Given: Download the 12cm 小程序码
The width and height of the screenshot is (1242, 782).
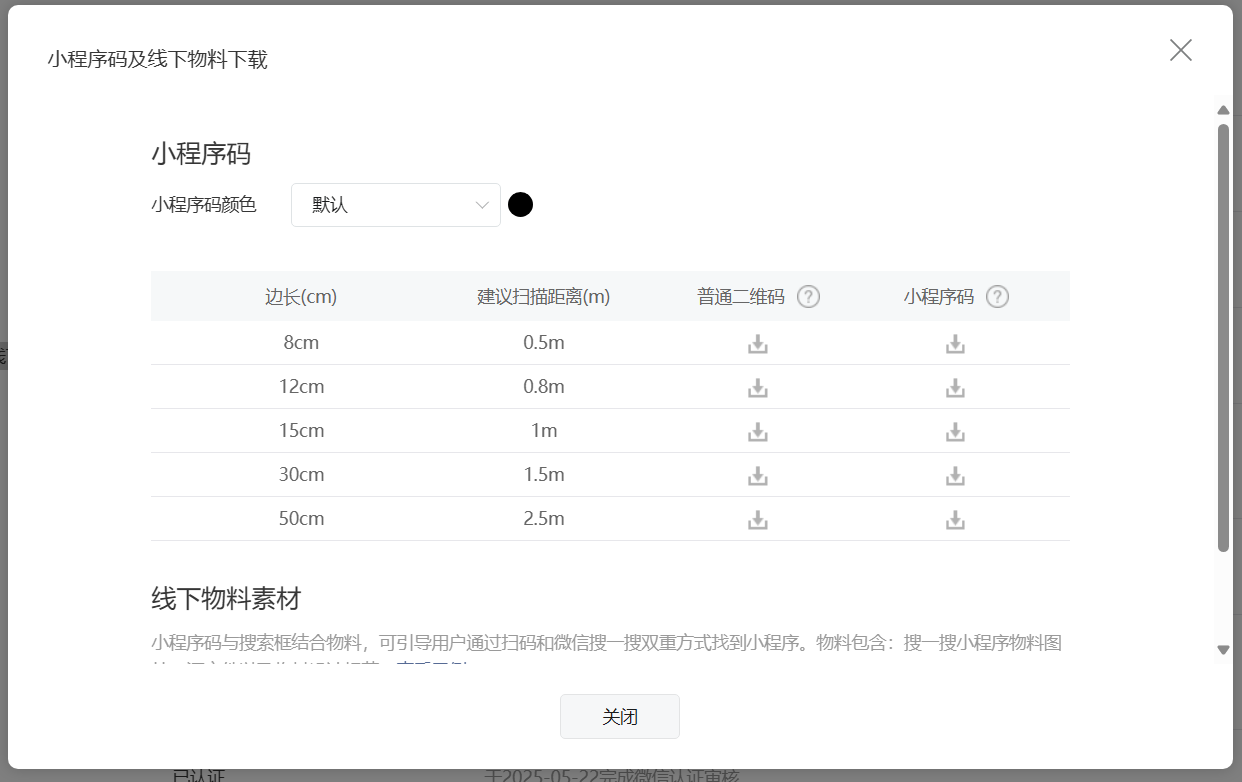Looking at the screenshot, I should coord(956,388).
